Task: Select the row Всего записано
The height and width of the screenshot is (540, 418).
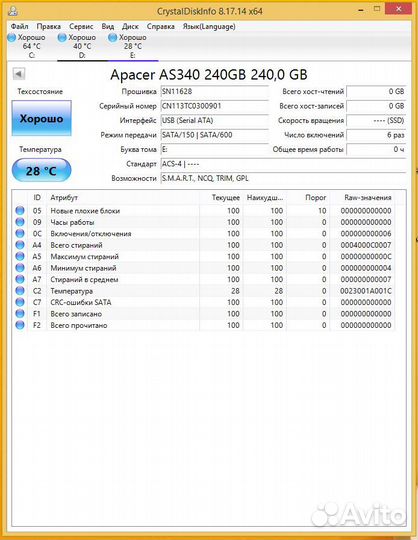Action: click(x=204, y=314)
